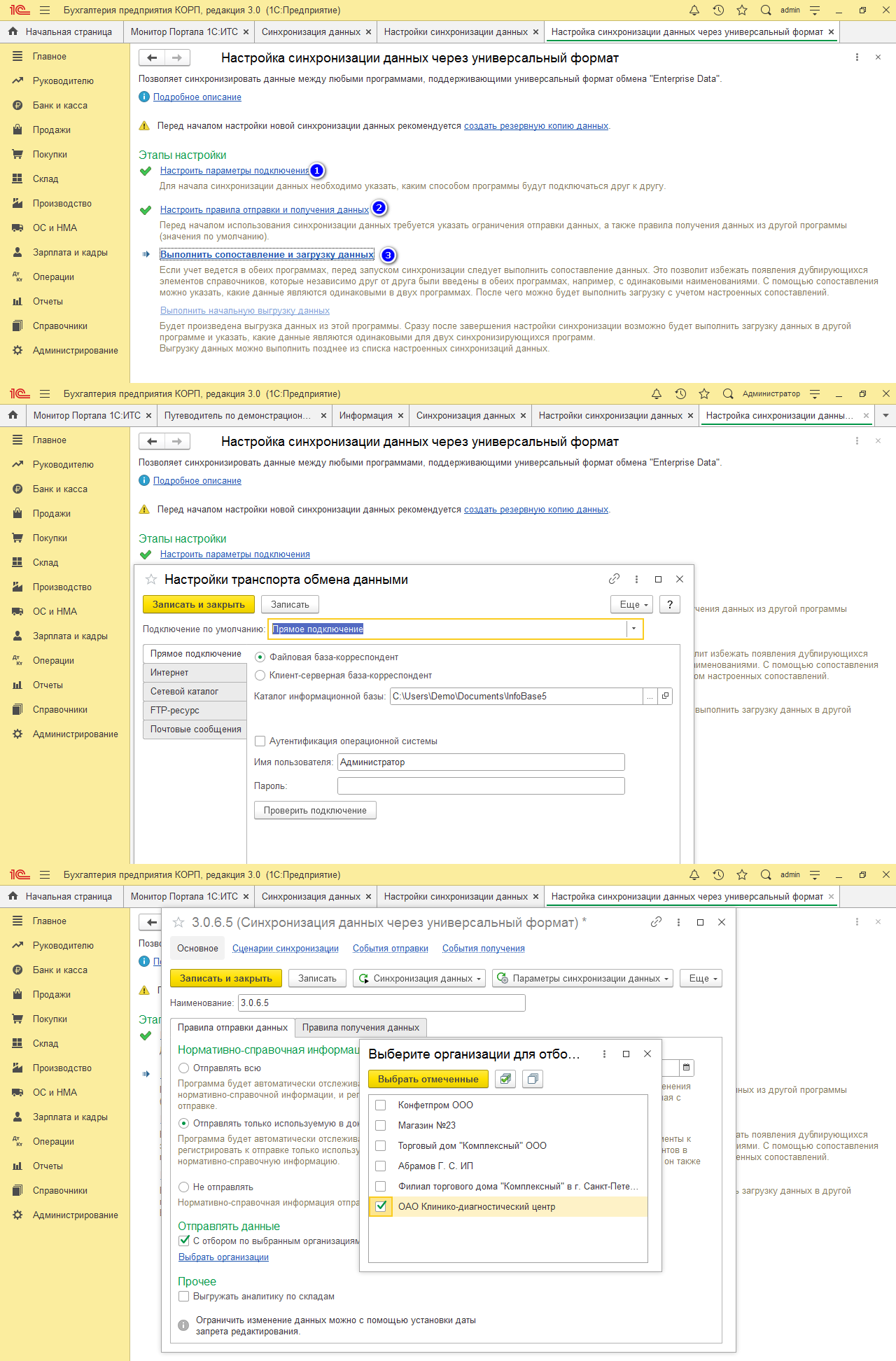Click the forward arrow in middle window
Image resolution: width=896 pixels, height=1361 pixels.
(178, 442)
